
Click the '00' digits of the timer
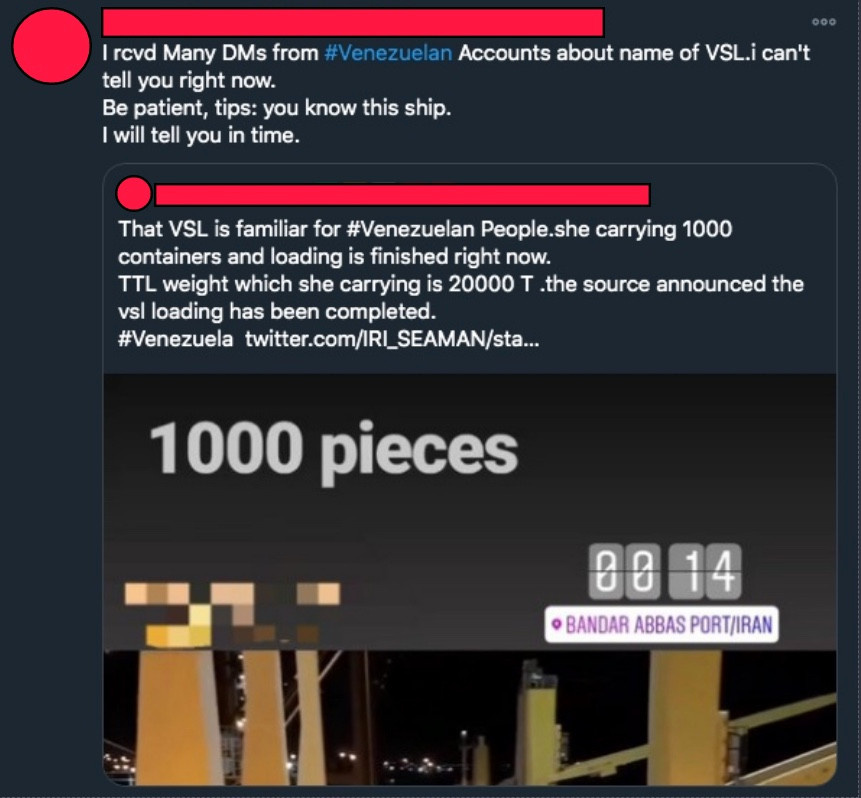coord(624,571)
